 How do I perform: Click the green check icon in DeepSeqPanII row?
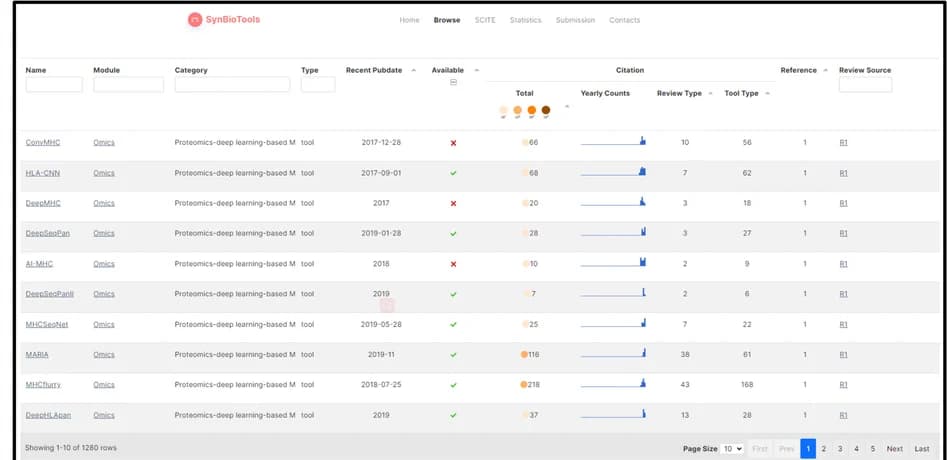[x=454, y=295]
